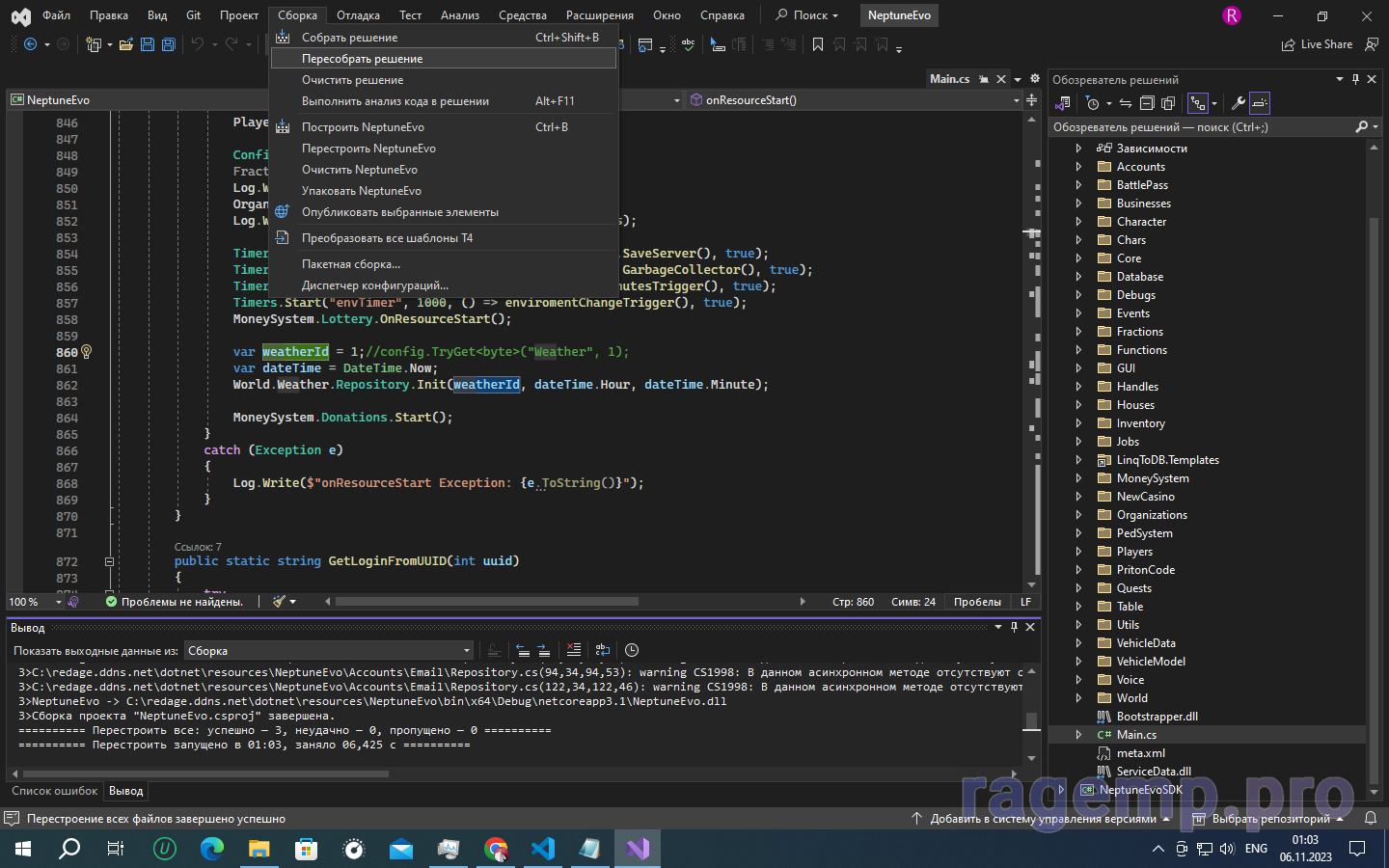The height and width of the screenshot is (868, 1389).
Task: Click the switch views icon in Solution Explorer
Action: [1063, 103]
